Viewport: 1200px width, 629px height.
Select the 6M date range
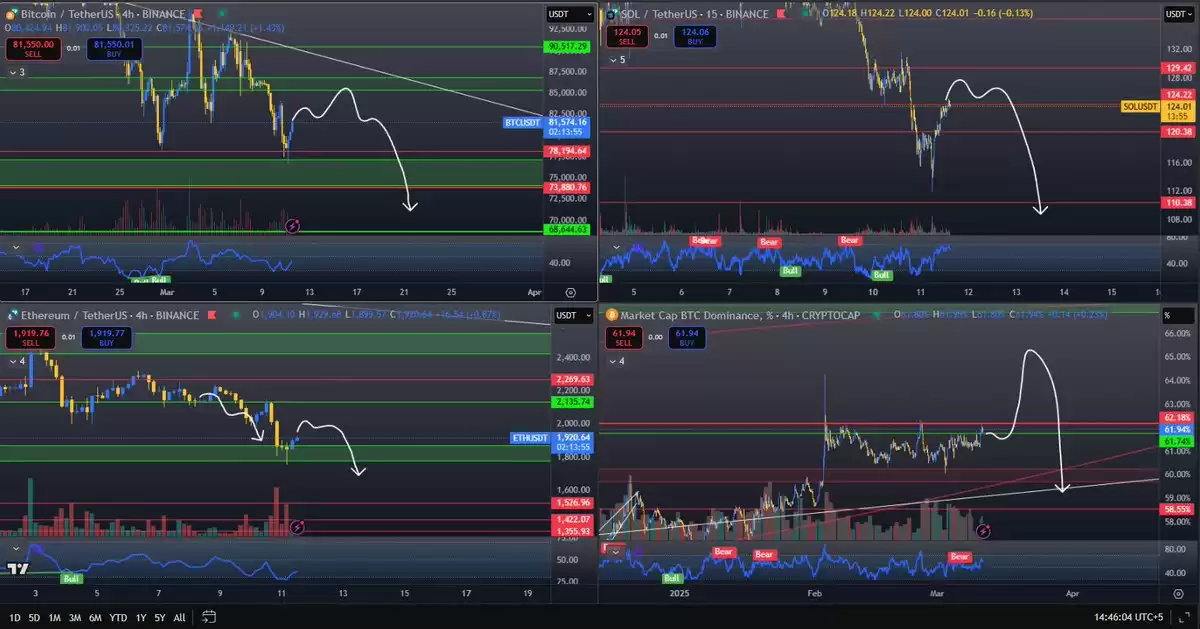tap(95, 617)
